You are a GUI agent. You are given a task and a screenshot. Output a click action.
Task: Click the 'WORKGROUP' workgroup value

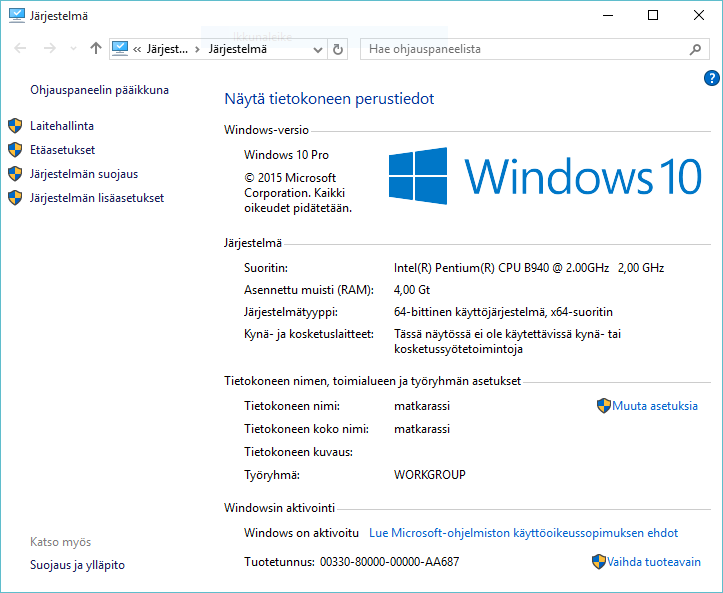(430, 474)
